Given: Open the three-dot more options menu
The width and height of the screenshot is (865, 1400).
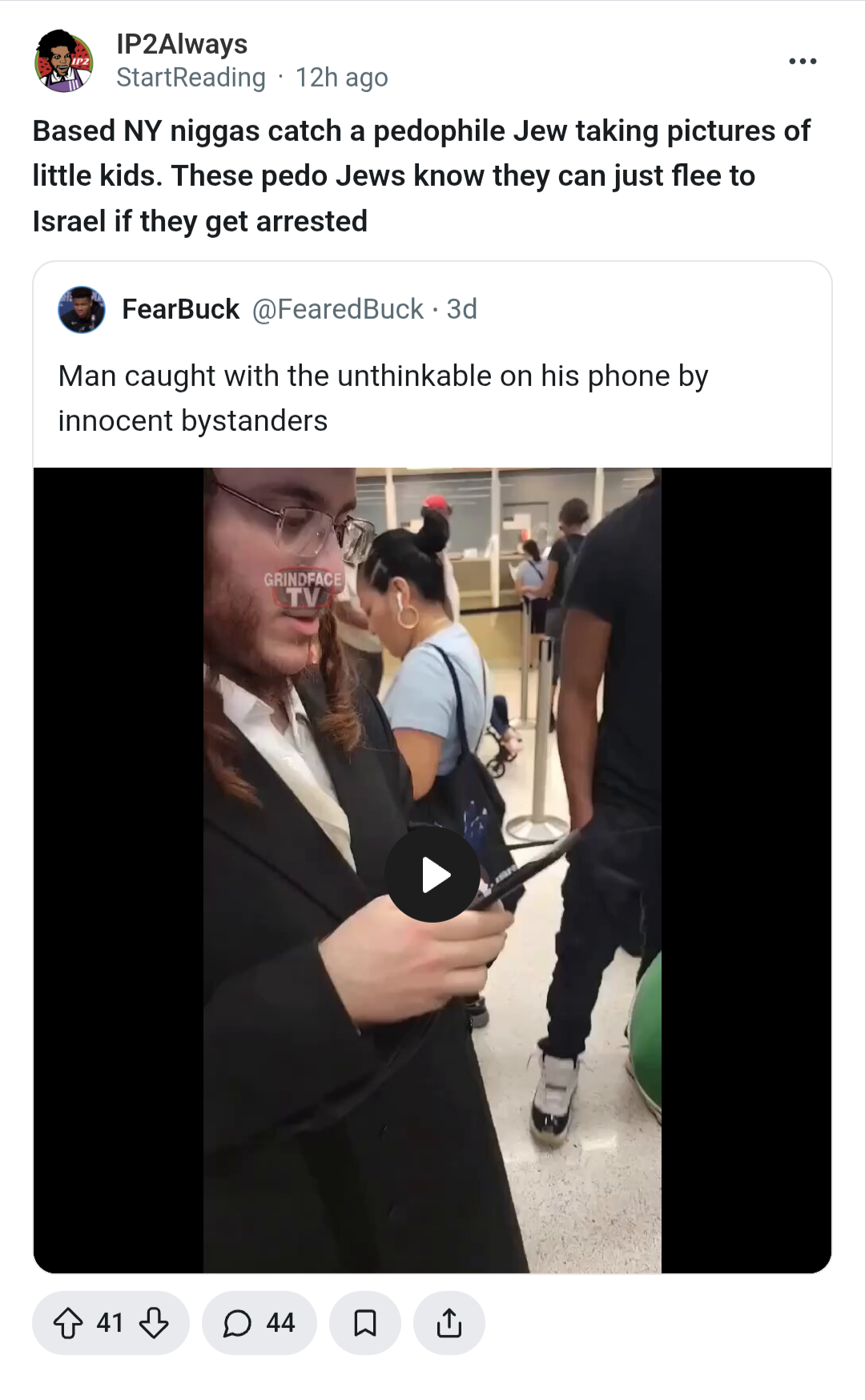Looking at the screenshot, I should pos(803,61).
